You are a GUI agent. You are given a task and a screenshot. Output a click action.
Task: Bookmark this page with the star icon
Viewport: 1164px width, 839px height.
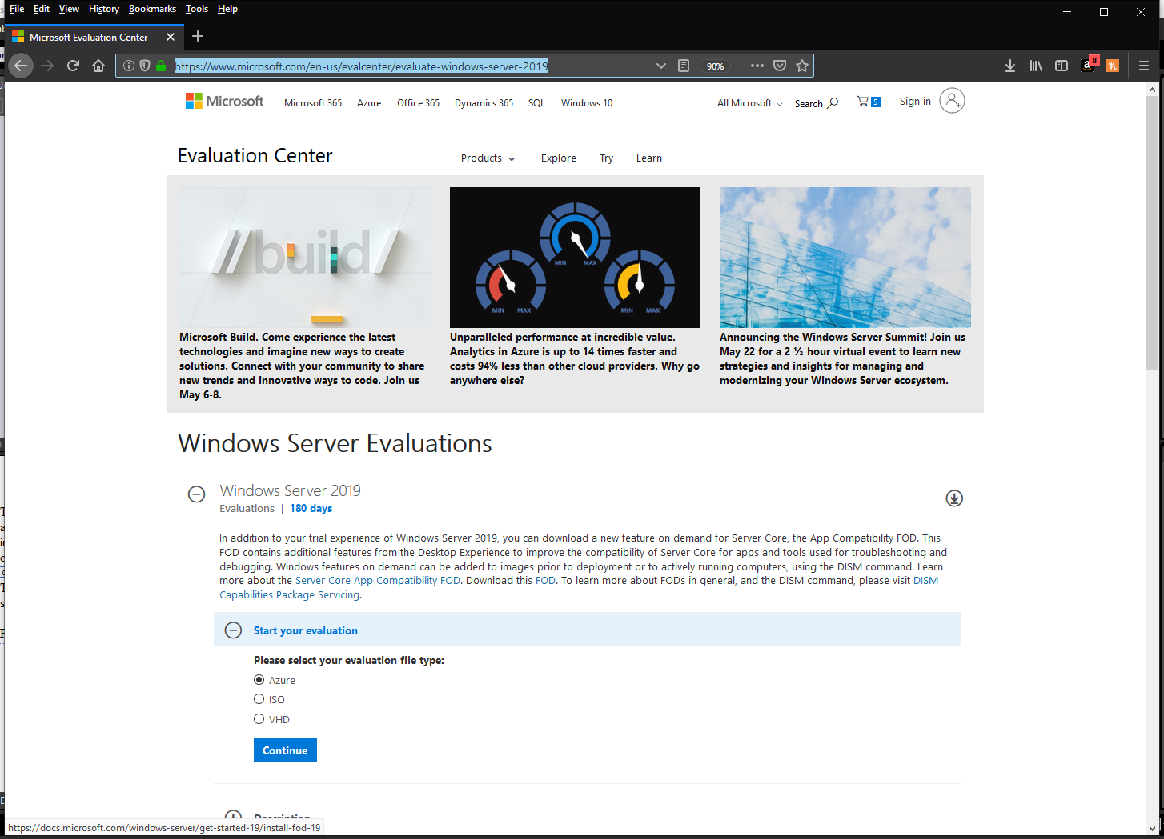pos(803,65)
